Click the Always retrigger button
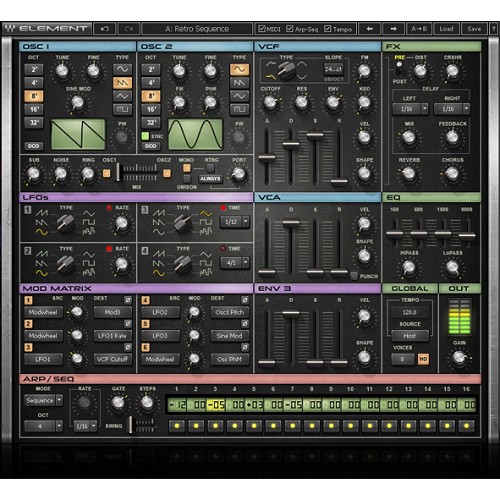 pyautogui.click(x=210, y=179)
